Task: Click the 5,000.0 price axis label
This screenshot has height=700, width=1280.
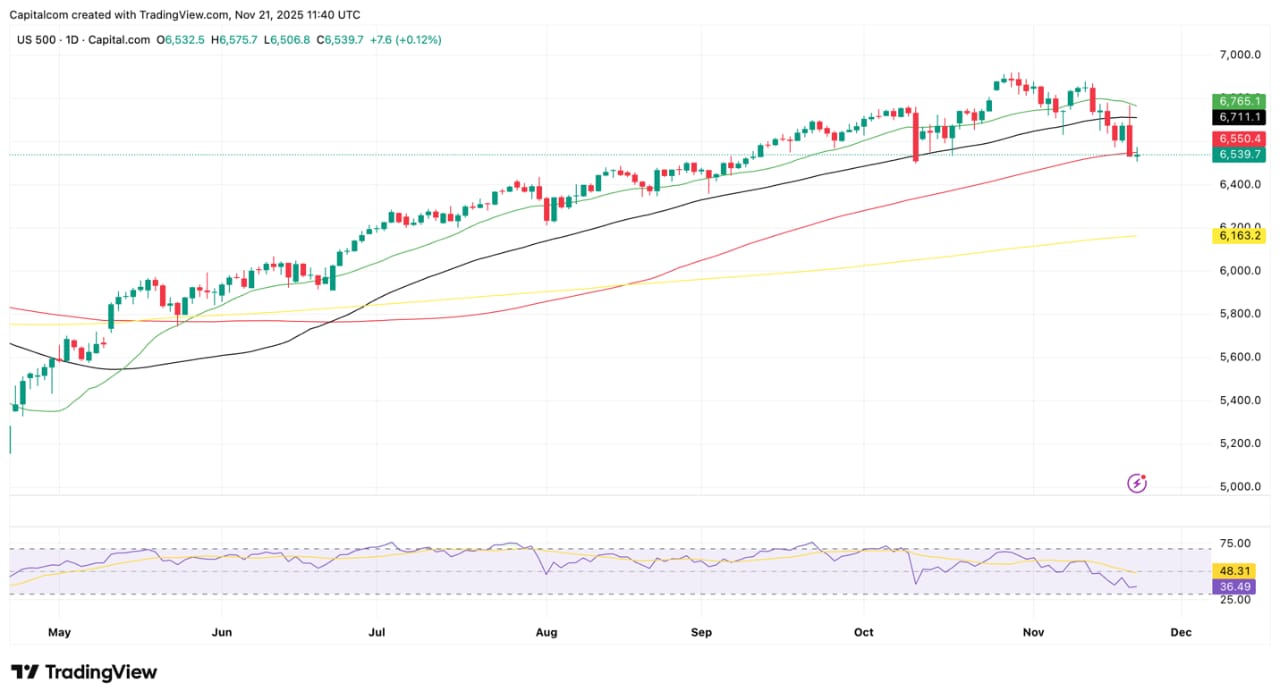Action: point(1239,487)
